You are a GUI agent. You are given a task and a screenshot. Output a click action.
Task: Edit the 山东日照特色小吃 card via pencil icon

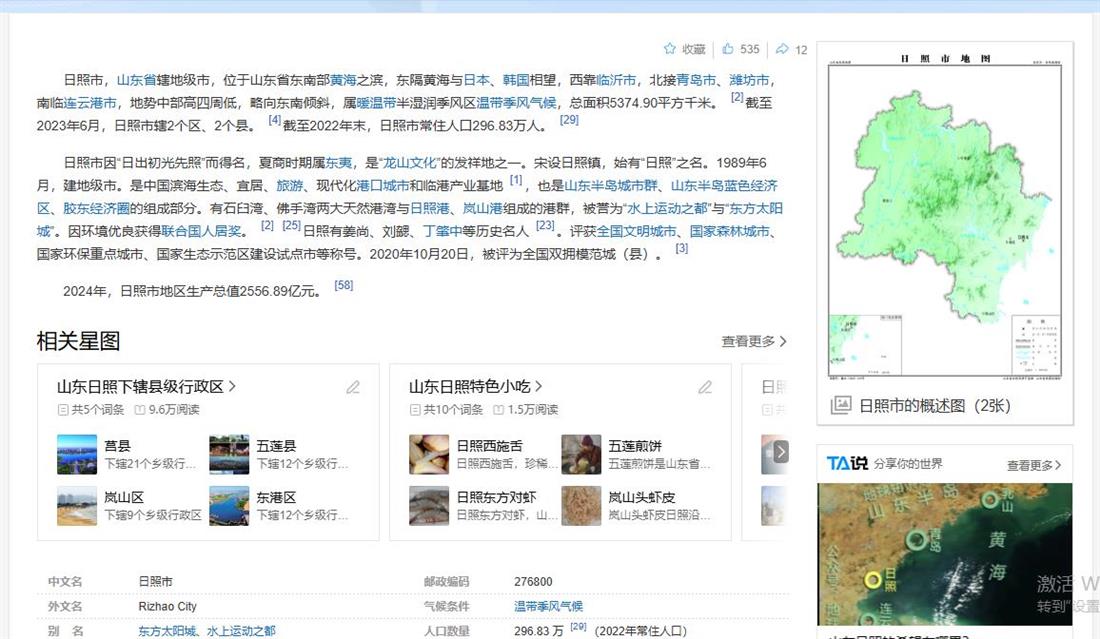[705, 387]
